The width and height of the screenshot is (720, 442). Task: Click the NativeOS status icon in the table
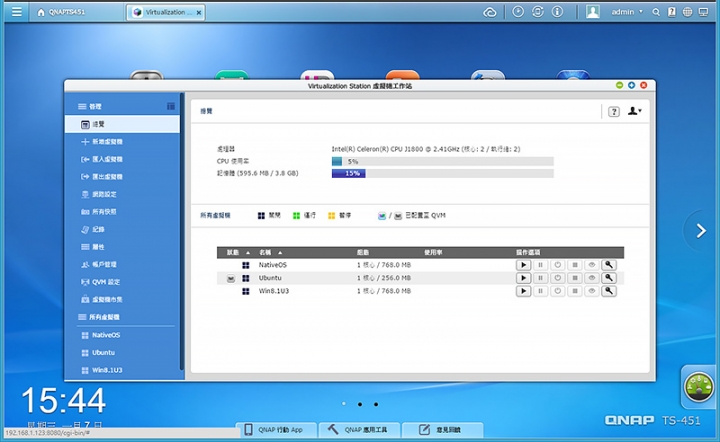tap(246, 265)
